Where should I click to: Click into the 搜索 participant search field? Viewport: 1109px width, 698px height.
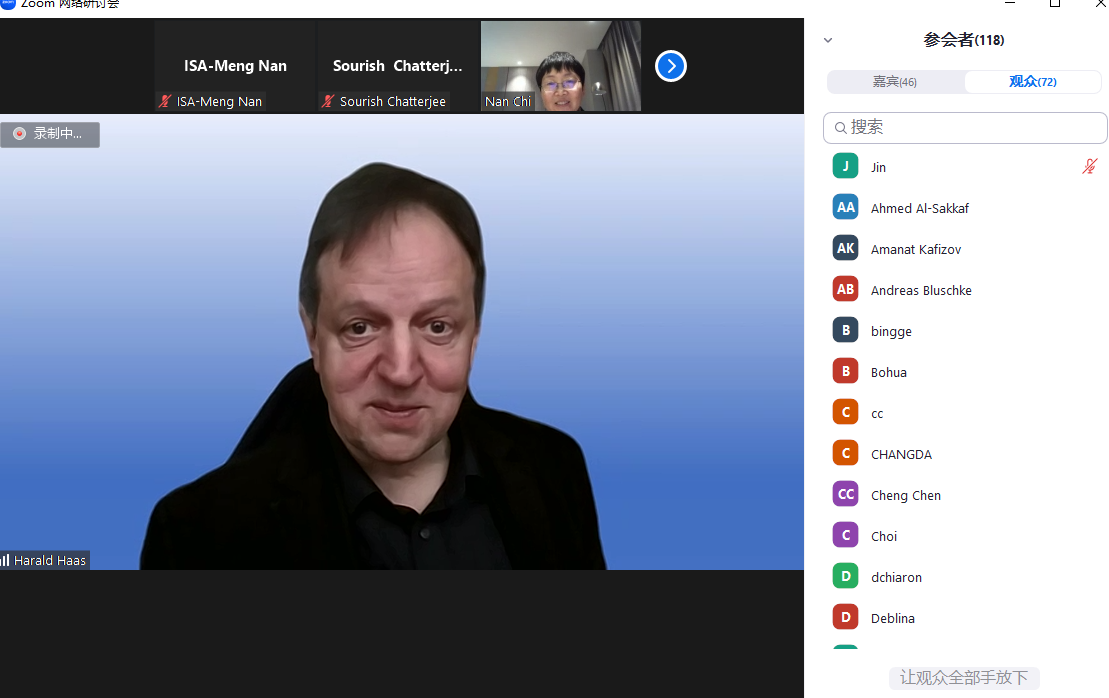pyautogui.click(x=970, y=128)
